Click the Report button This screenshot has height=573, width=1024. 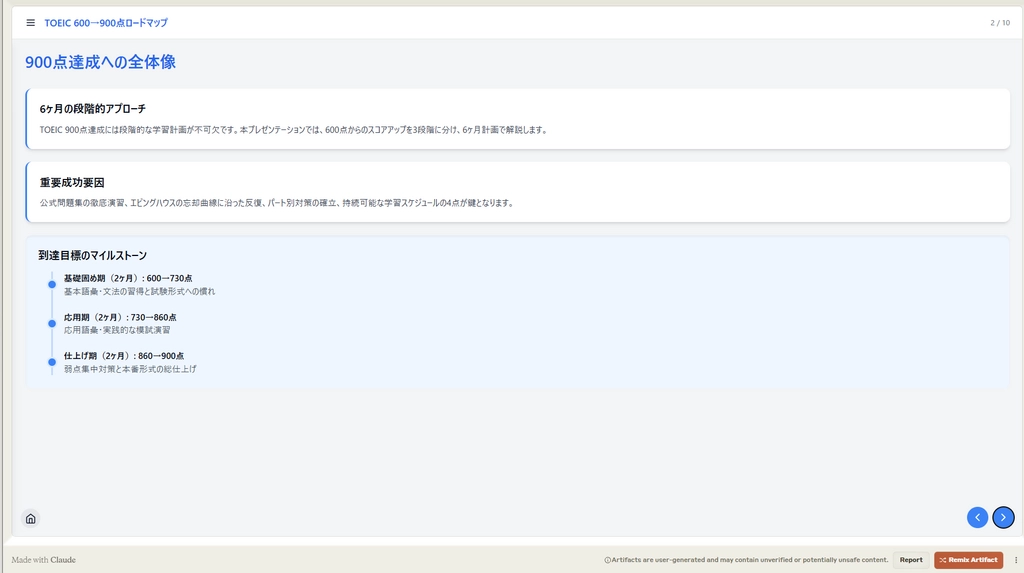click(911, 560)
